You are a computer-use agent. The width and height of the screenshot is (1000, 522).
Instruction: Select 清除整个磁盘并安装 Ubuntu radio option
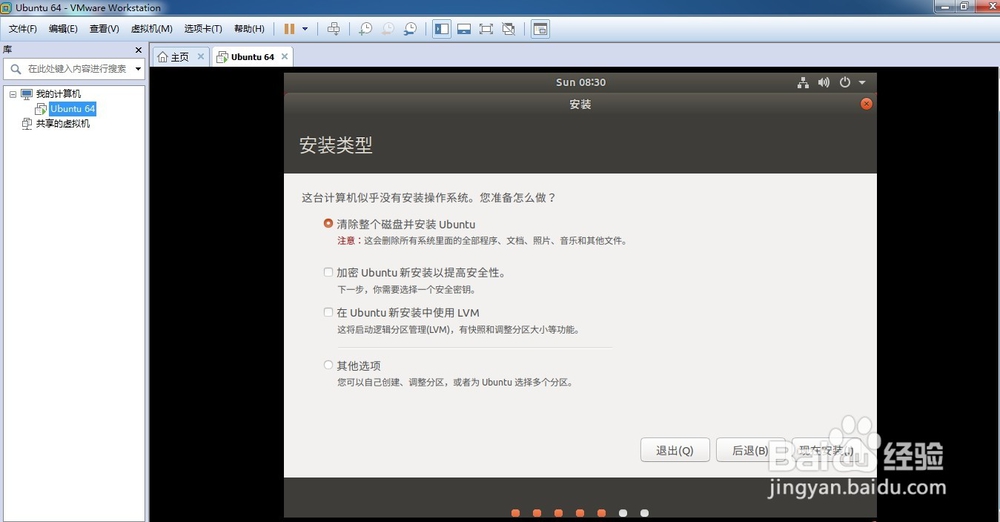[x=328, y=223]
